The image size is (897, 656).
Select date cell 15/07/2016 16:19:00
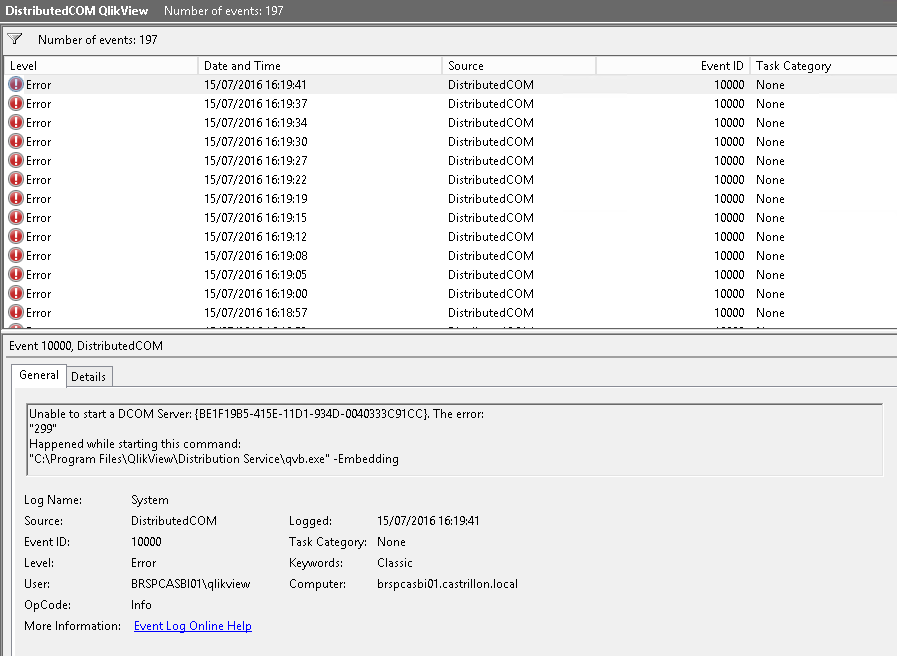click(255, 293)
